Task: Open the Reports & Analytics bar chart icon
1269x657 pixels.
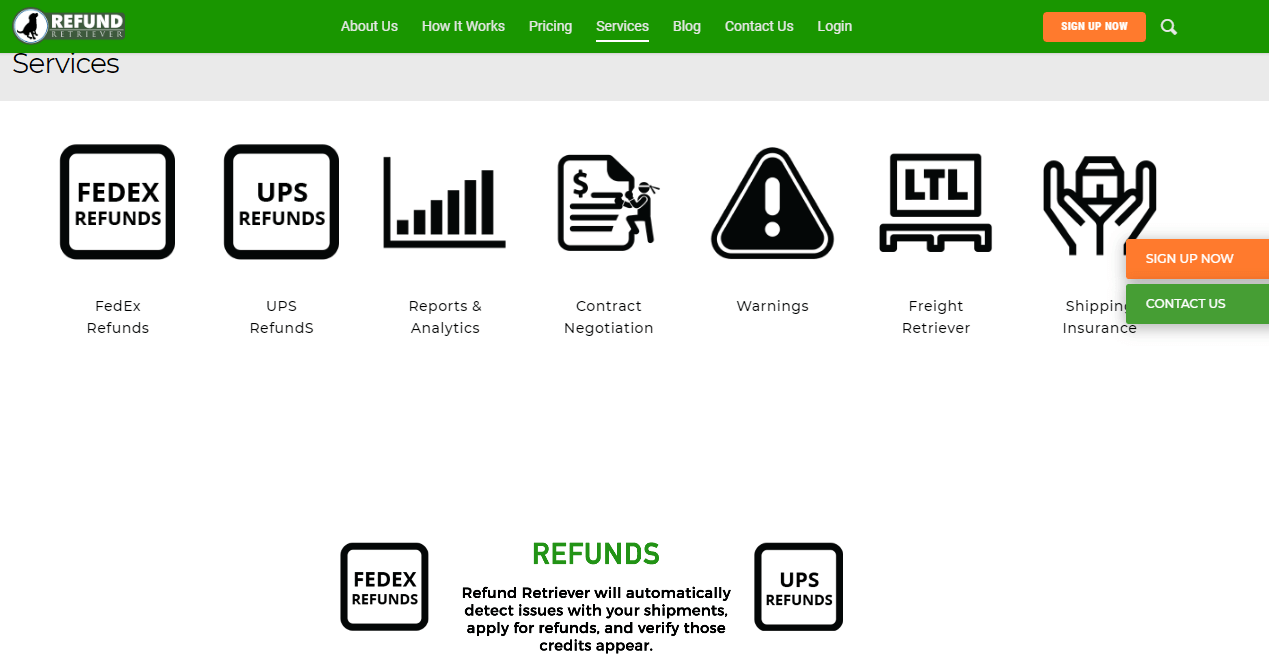Action: [445, 202]
